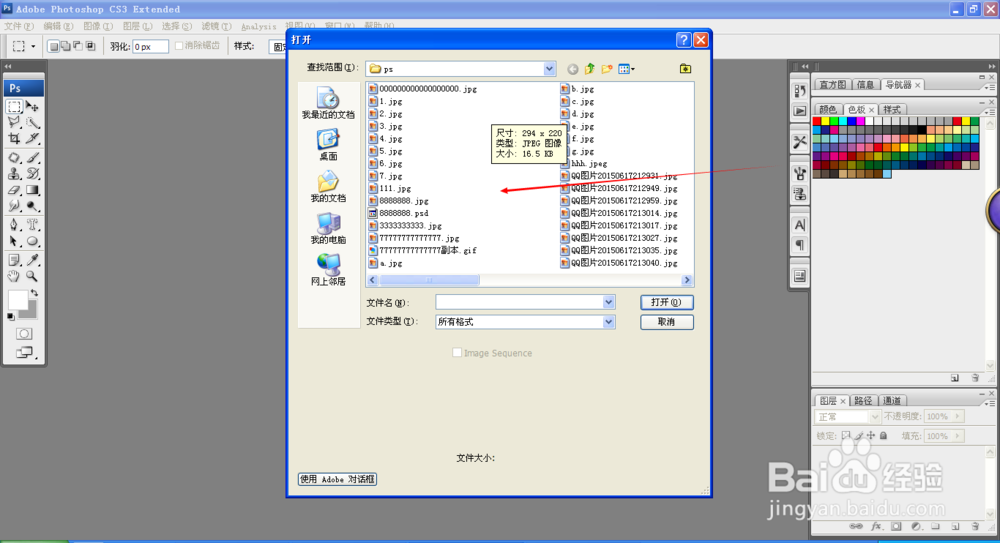Select the Eyedropper tool
The width and height of the screenshot is (1000, 543).
pyautogui.click(x=33, y=260)
